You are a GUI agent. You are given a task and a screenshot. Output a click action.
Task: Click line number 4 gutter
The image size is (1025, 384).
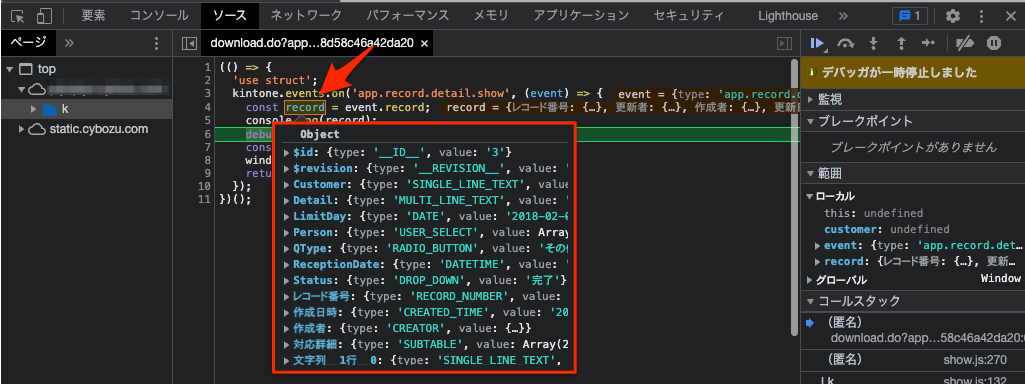[207, 107]
